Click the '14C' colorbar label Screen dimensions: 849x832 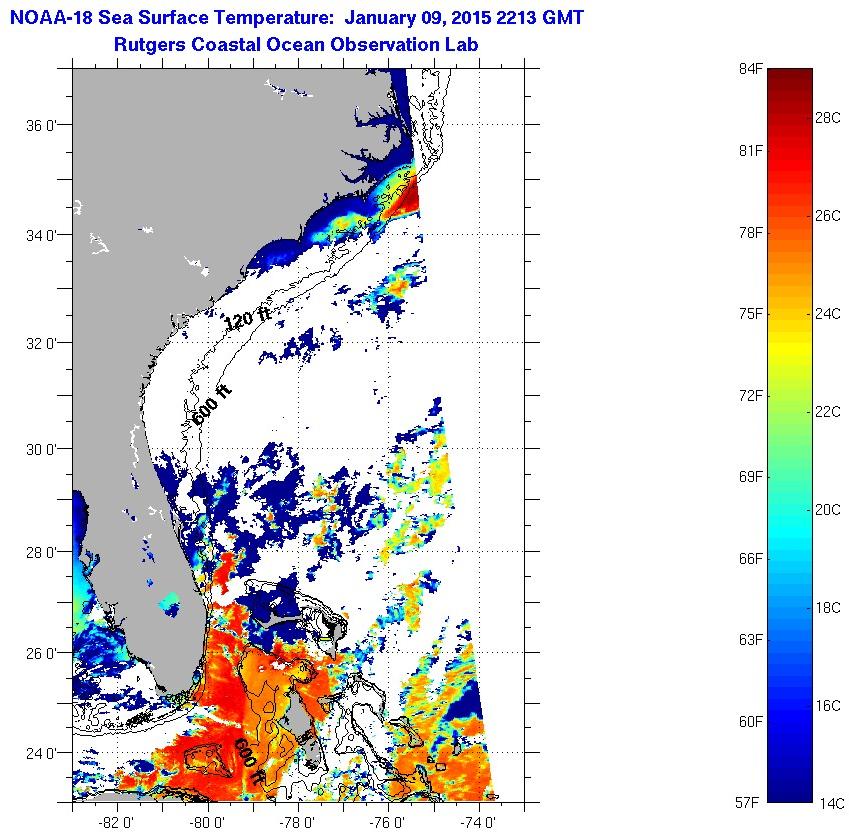click(831, 803)
